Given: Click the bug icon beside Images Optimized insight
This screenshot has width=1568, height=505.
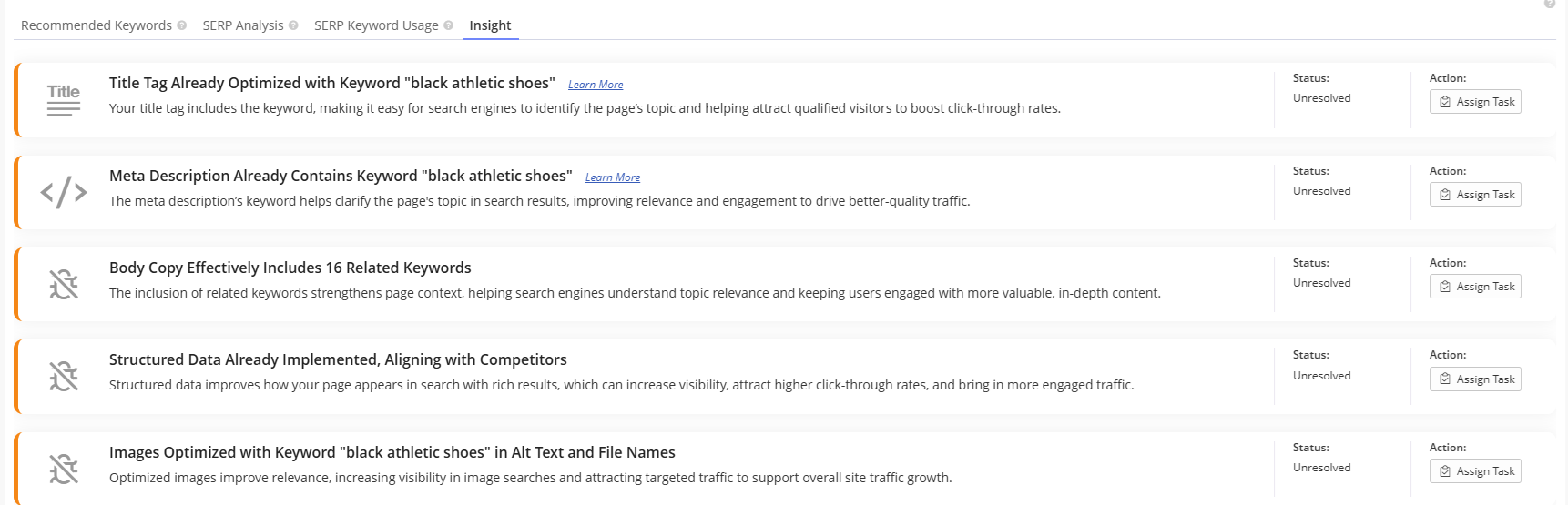Looking at the screenshot, I should tap(64, 469).
